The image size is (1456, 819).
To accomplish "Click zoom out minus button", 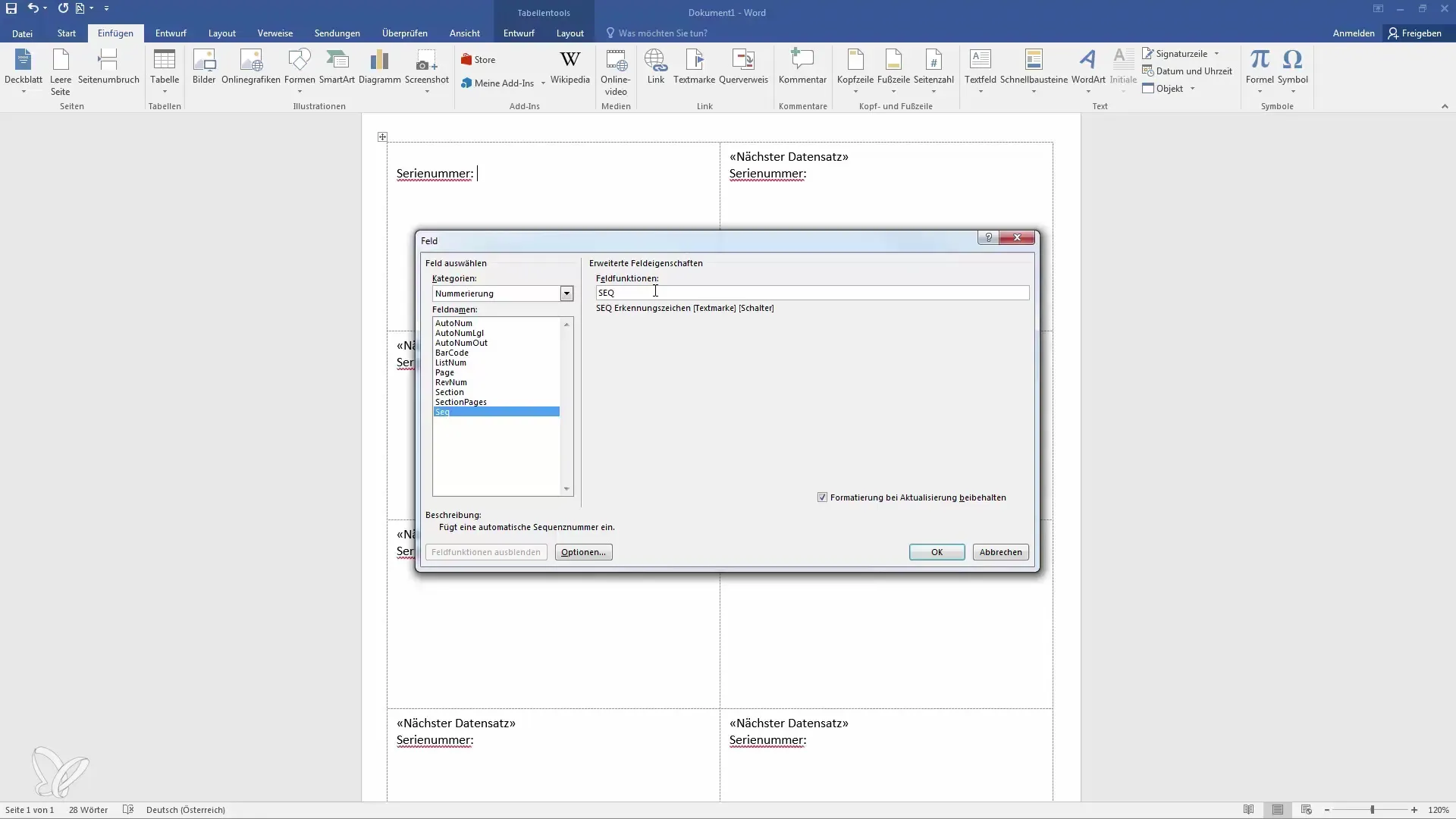I will tap(1327, 810).
